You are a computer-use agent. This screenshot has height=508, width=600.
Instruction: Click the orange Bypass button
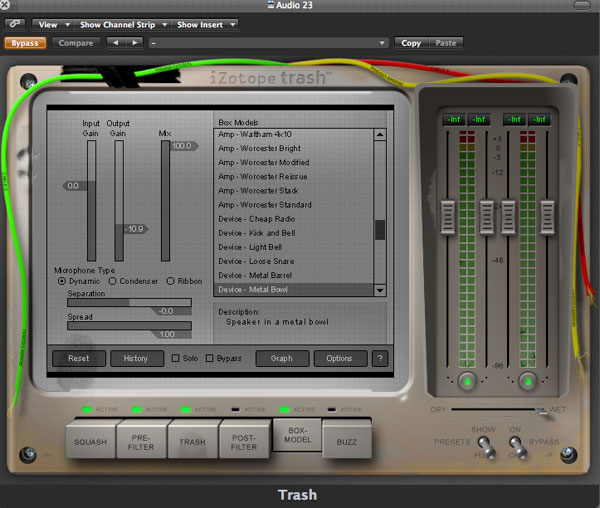[x=25, y=43]
